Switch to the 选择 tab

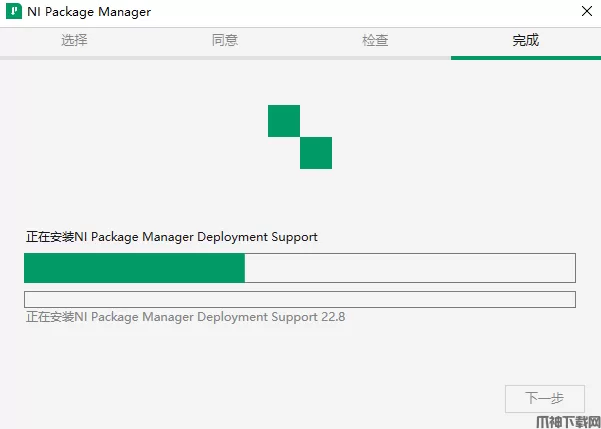point(75,41)
